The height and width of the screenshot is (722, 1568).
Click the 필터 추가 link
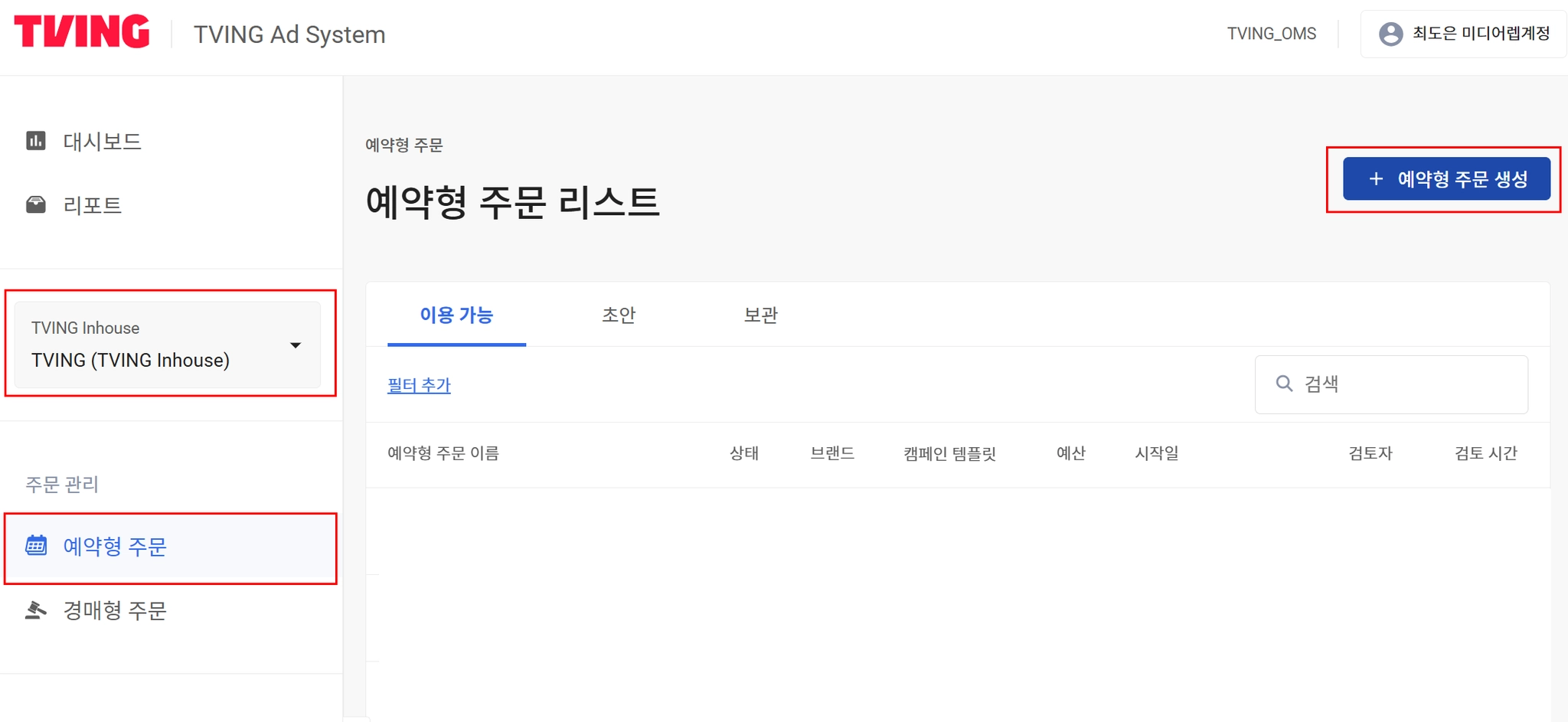point(419,385)
